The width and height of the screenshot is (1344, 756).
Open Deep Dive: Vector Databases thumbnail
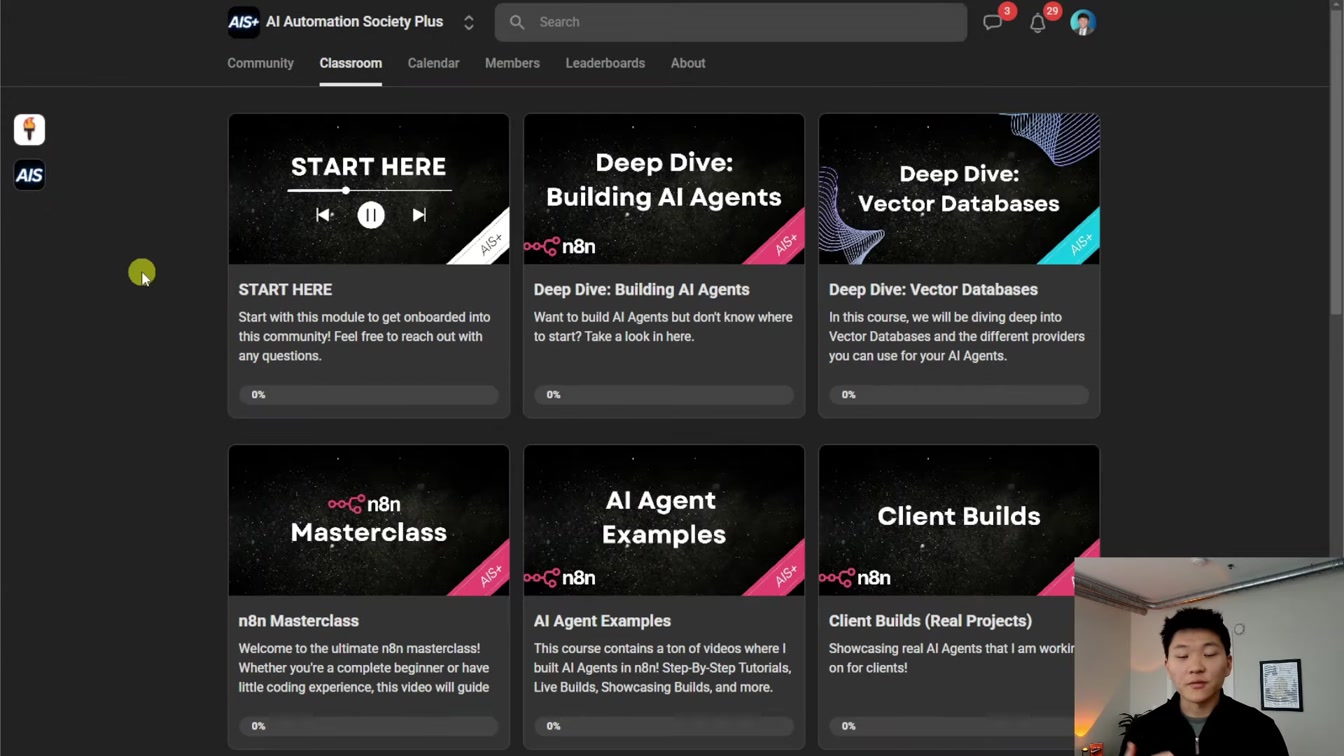click(x=959, y=189)
